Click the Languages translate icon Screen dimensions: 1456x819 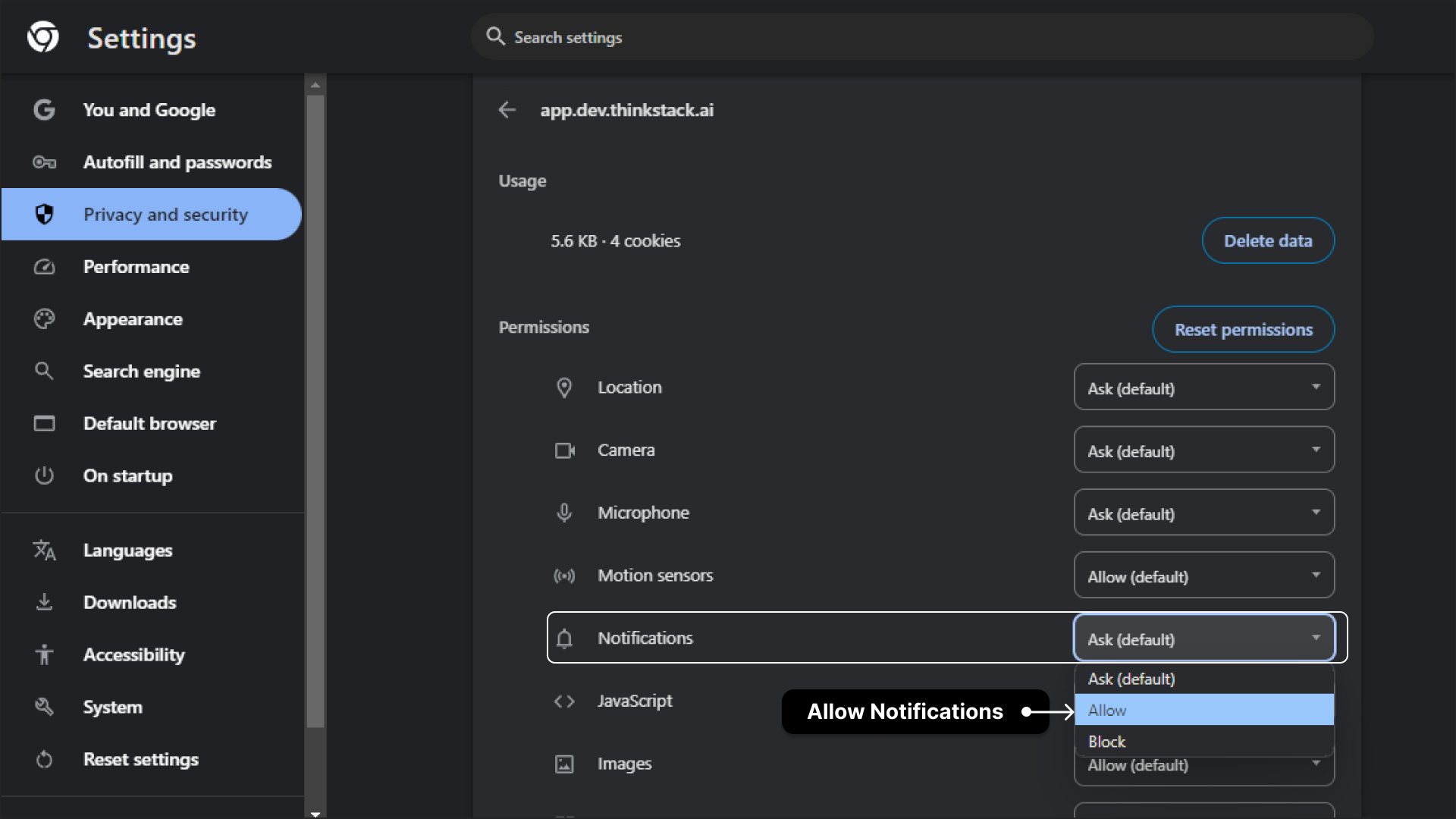pos(44,550)
